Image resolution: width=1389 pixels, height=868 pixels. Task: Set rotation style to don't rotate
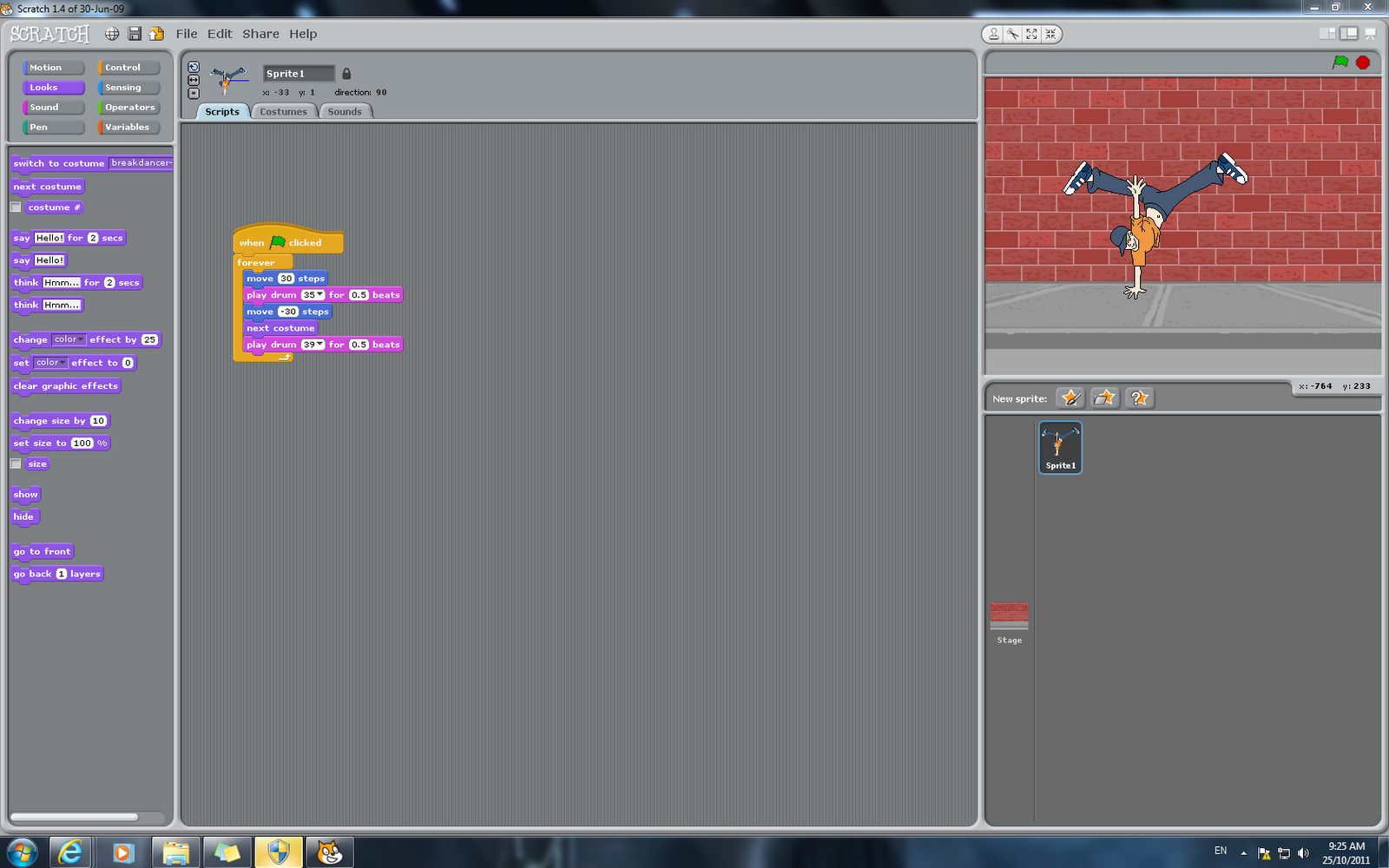point(194,93)
